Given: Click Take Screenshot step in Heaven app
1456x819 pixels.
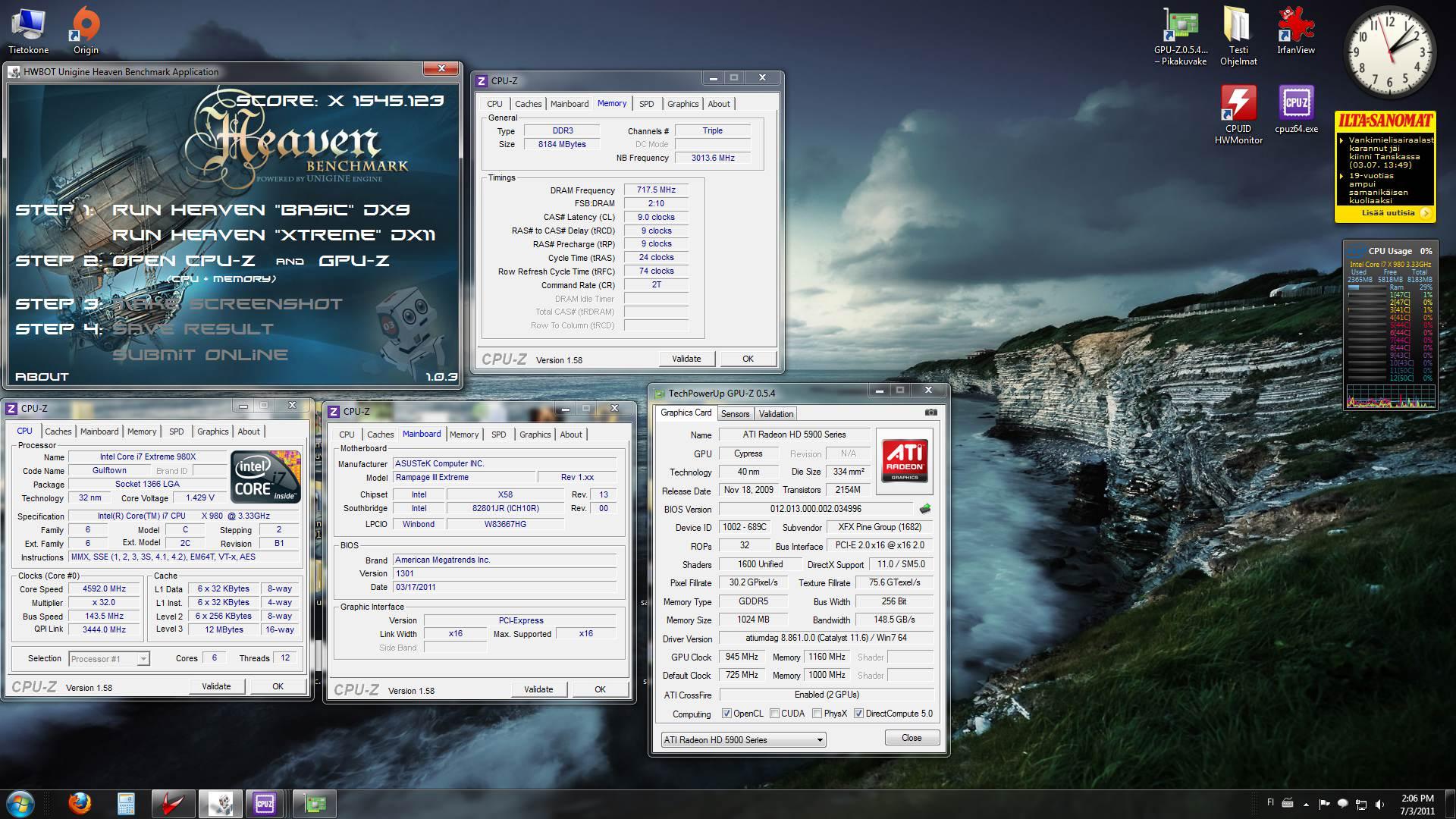Looking at the screenshot, I should coord(227,303).
